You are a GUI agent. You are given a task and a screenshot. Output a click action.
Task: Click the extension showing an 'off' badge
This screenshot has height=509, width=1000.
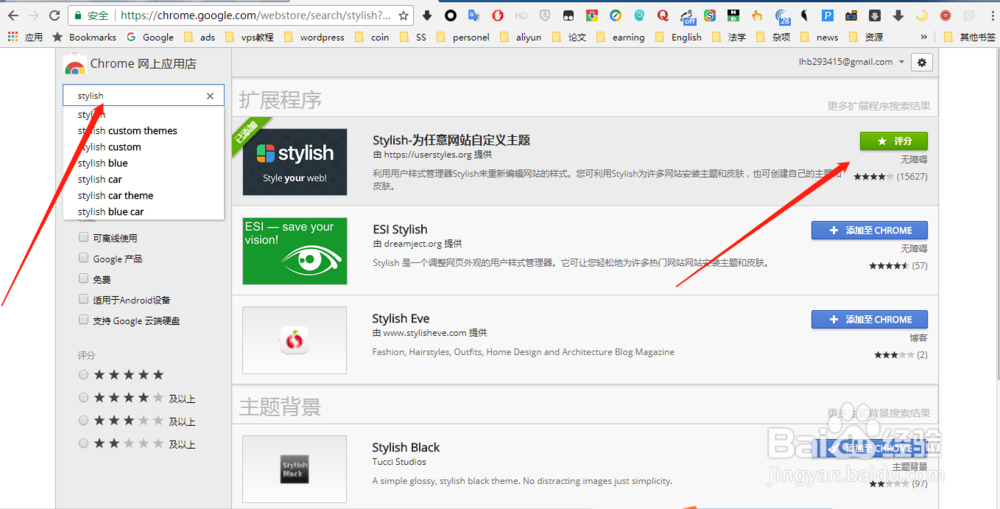coord(687,15)
